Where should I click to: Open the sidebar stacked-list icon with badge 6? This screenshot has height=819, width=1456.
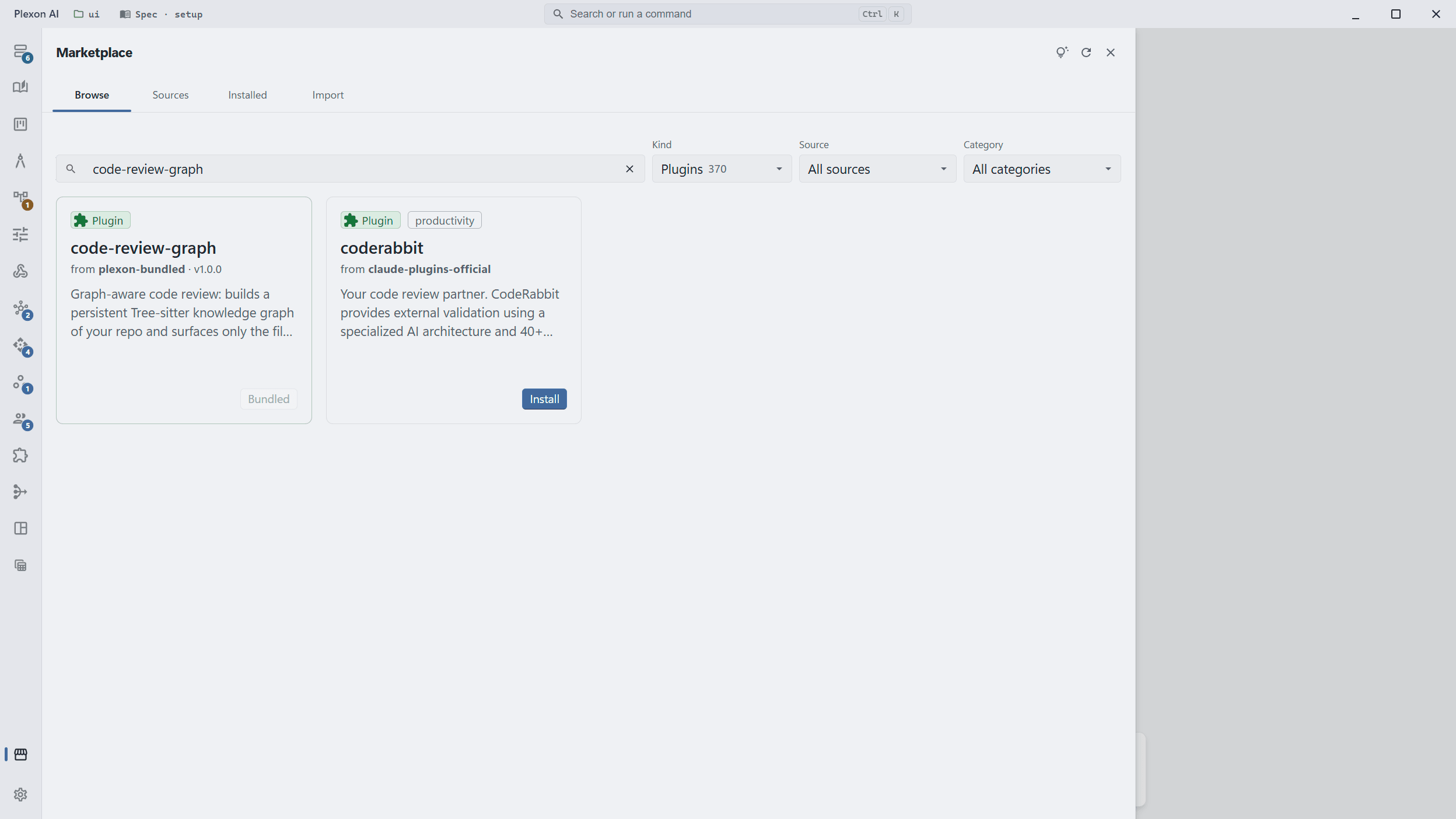click(x=21, y=52)
